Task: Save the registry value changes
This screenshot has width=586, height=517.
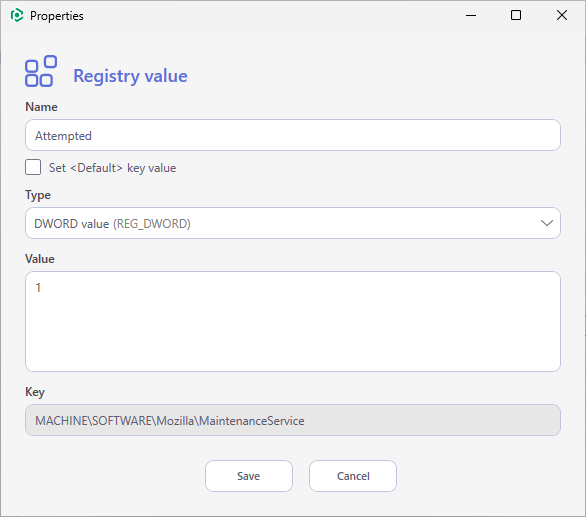Action: [249, 476]
